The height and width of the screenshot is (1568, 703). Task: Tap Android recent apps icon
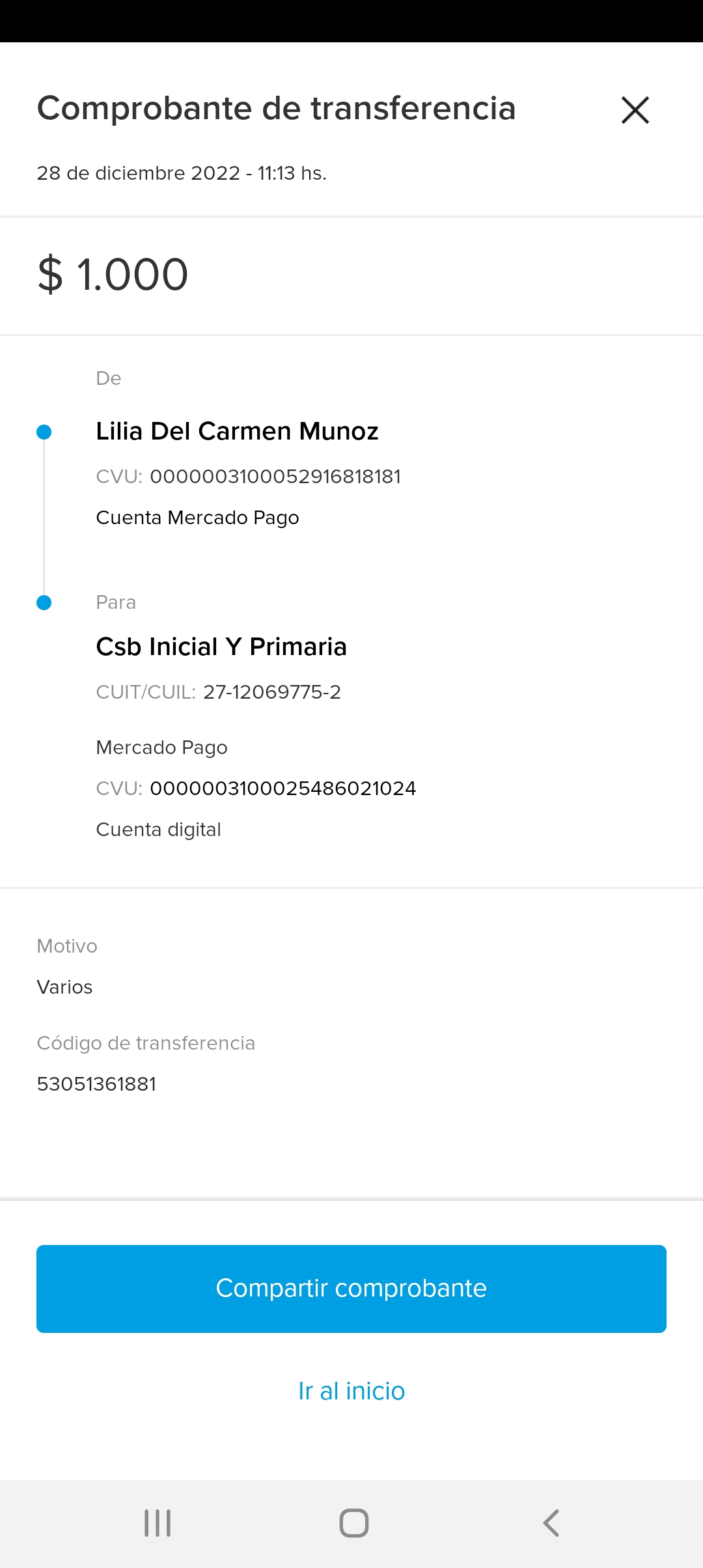pos(158,1523)
